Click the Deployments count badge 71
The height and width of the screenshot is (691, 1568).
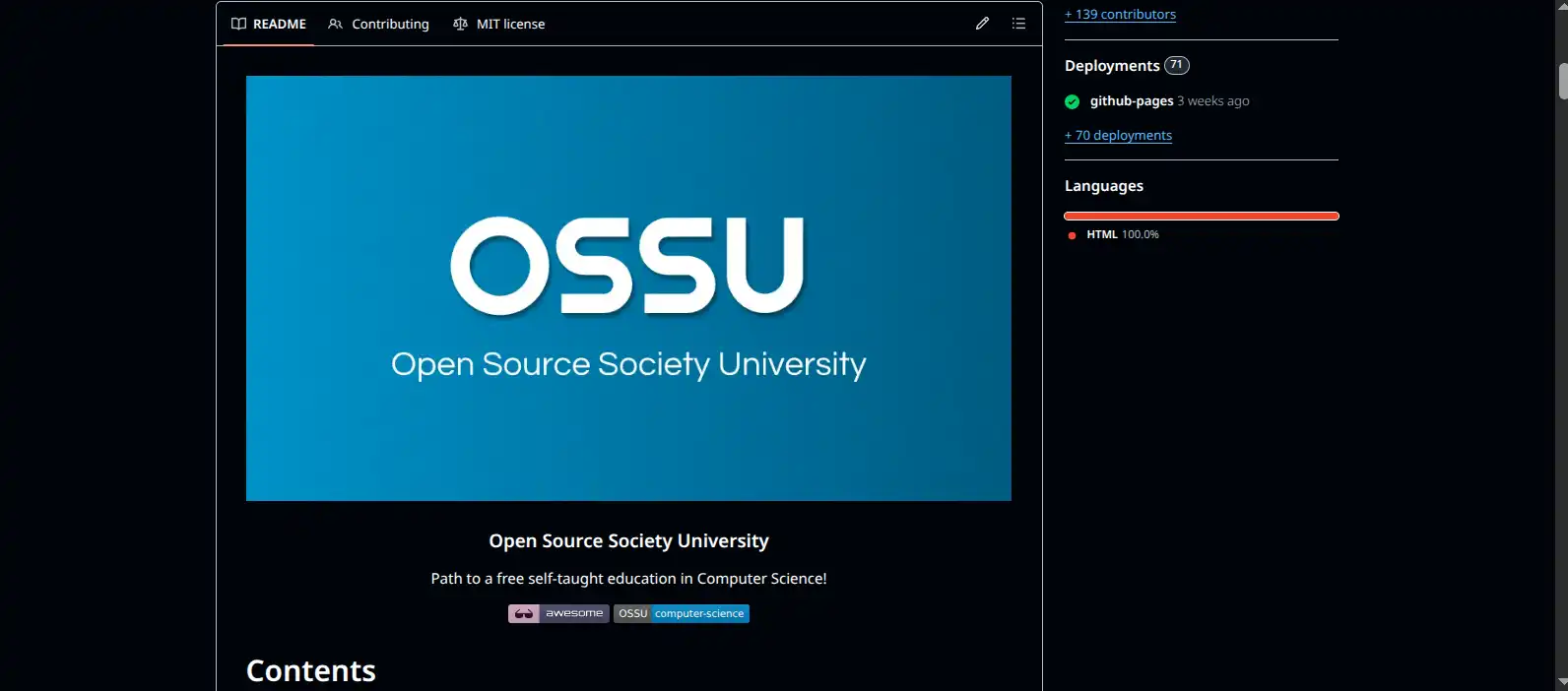point(1177,65)
